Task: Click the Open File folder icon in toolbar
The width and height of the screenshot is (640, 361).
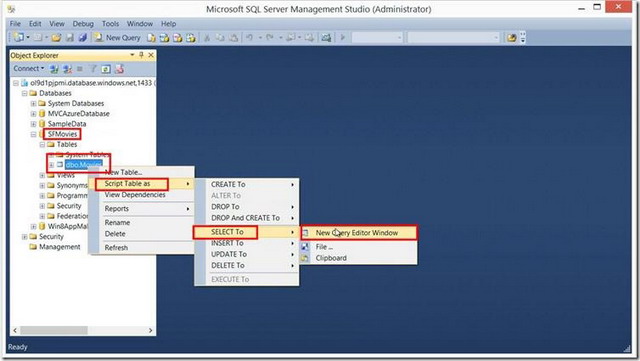Action: tap(56, 38)
